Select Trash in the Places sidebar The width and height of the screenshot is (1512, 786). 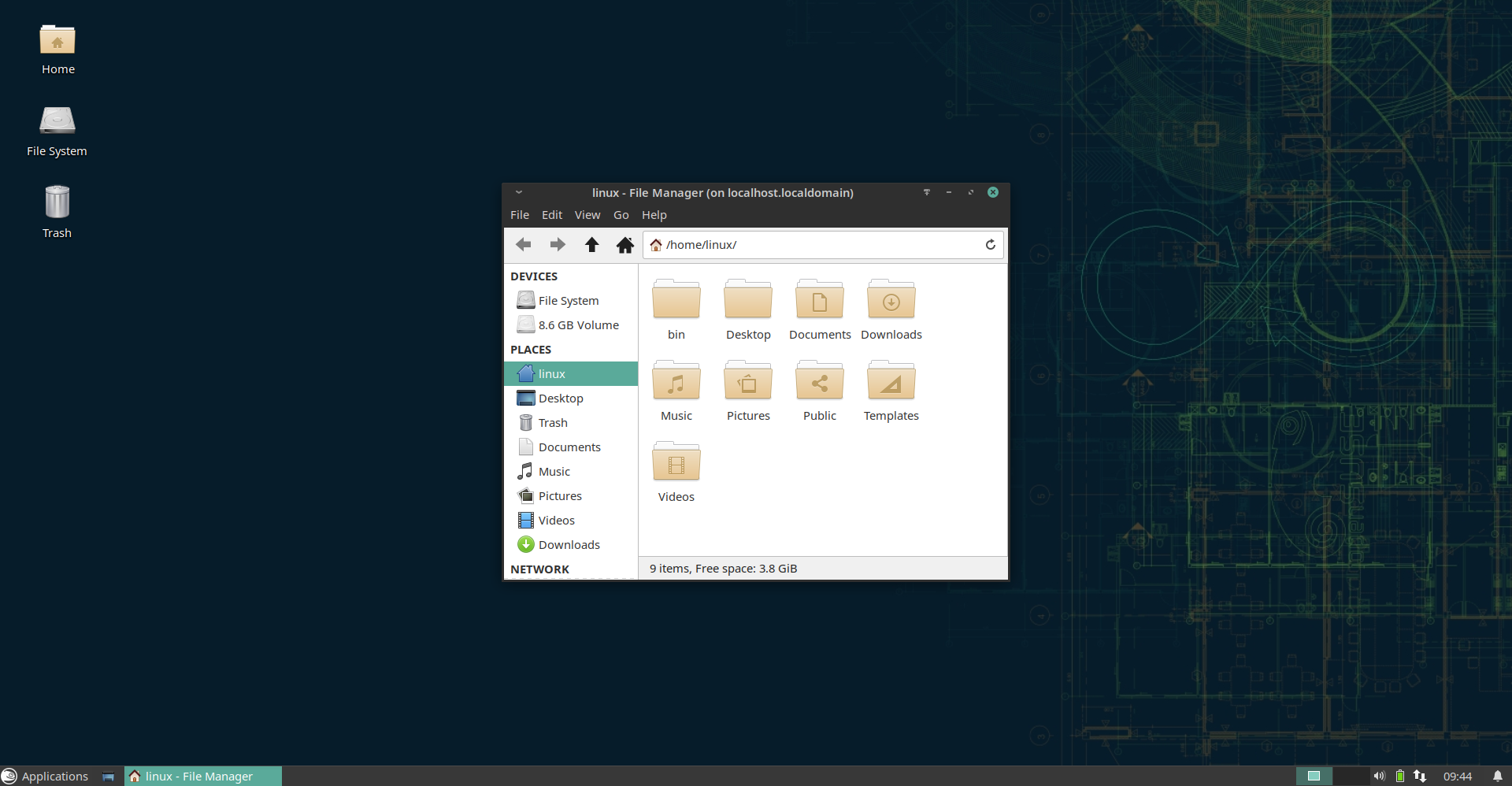(553, 423)
